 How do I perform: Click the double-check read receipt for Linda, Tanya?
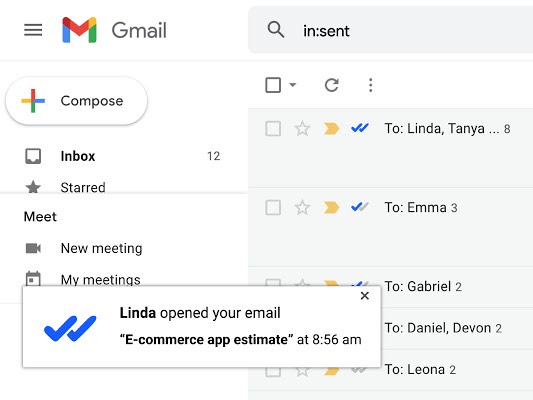[x=360, y=128]
